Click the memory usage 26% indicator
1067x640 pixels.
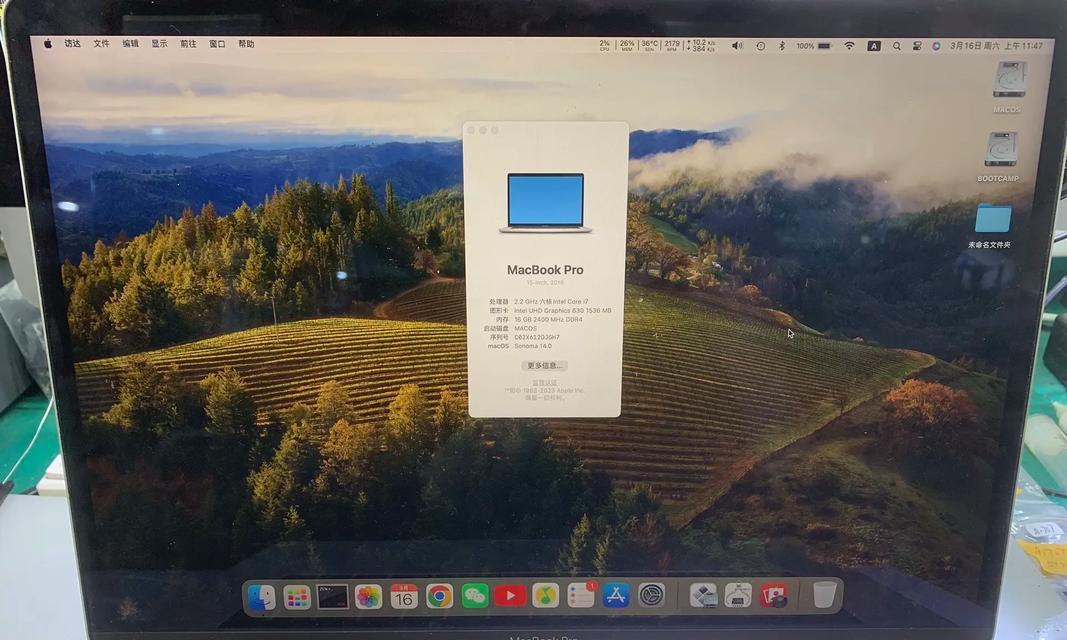(627, 46)
